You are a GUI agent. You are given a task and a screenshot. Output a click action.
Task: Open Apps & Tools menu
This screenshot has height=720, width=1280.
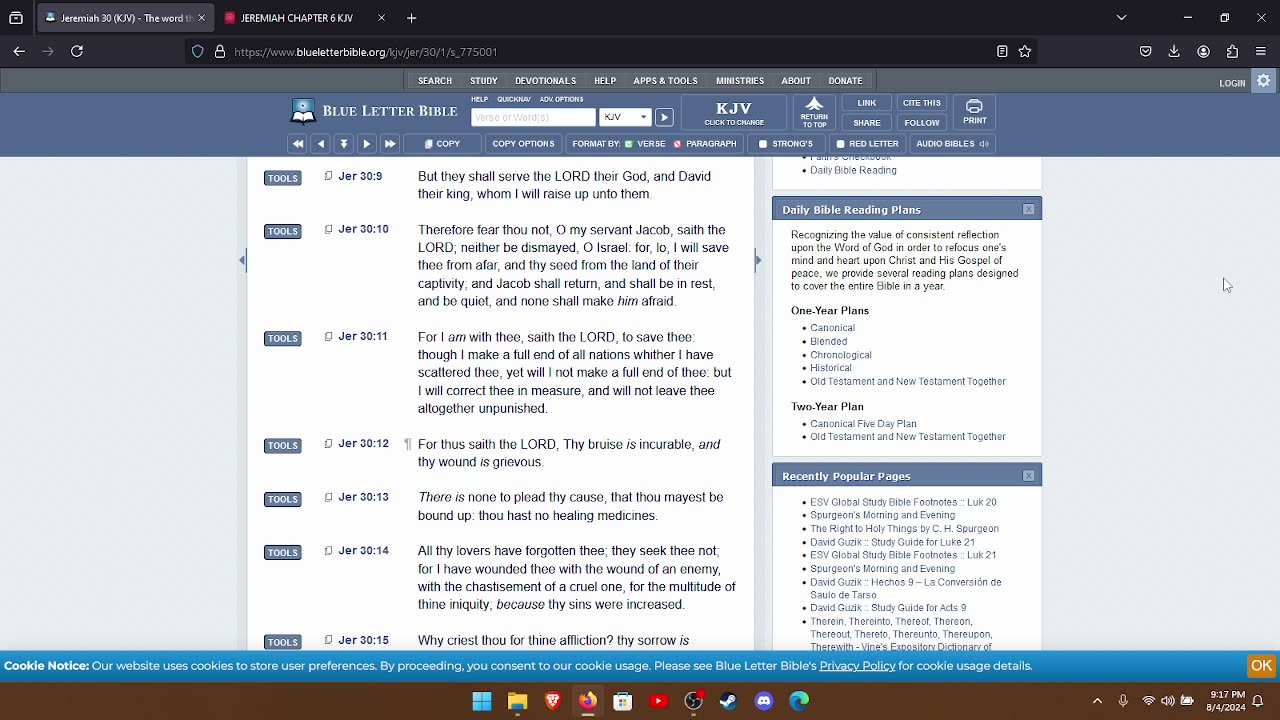[665, 81]
